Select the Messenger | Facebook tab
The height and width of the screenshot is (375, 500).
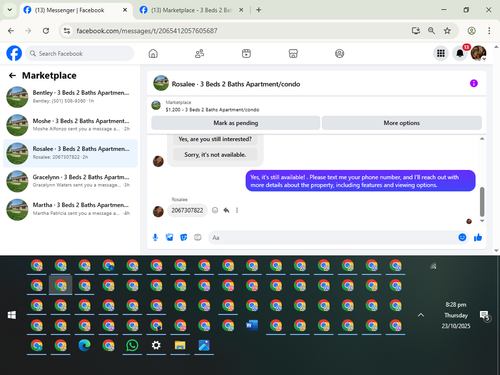pos(69,10)
